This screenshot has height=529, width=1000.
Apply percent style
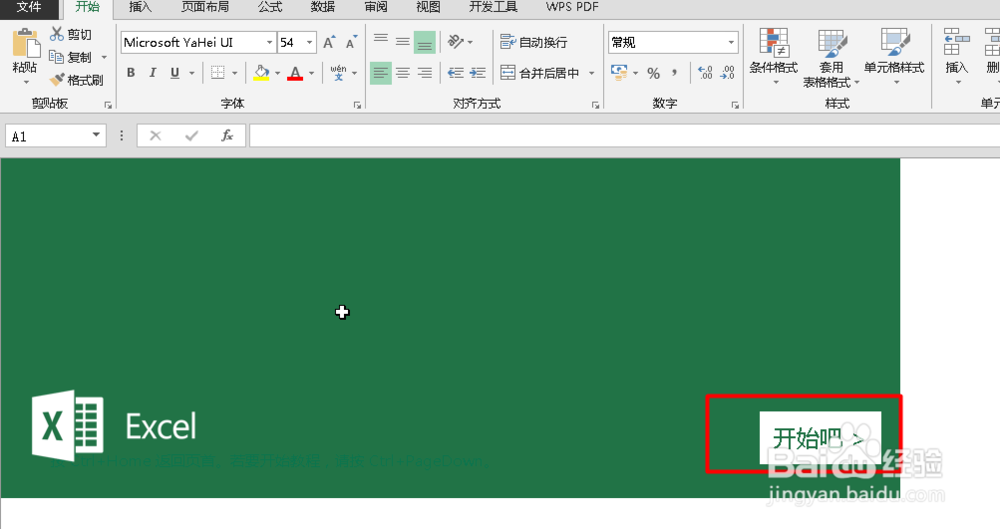point(653,73)
